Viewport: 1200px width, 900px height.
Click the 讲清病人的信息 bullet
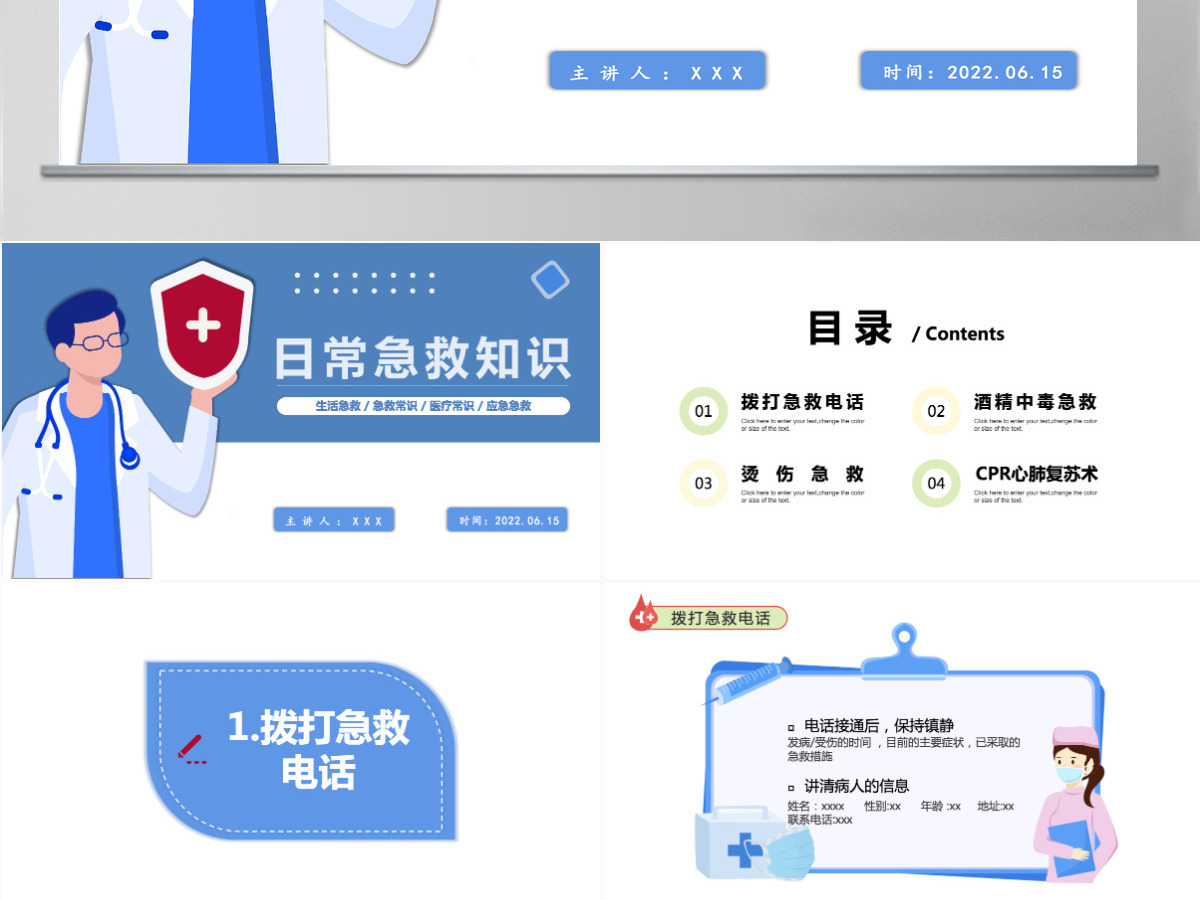click(857, 786)
